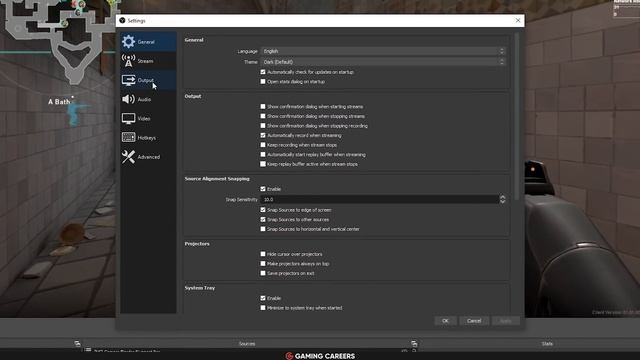Enable confirmation dialog when stopping recording
The height and width of the screenshot is (360, 640).
pos(263,126)
